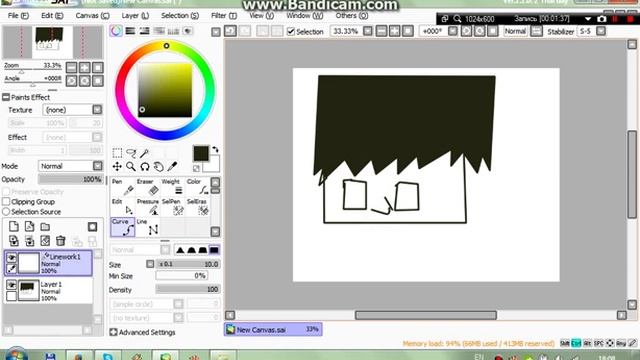Click the Normal blending button in toolbar

coord(515,31)
